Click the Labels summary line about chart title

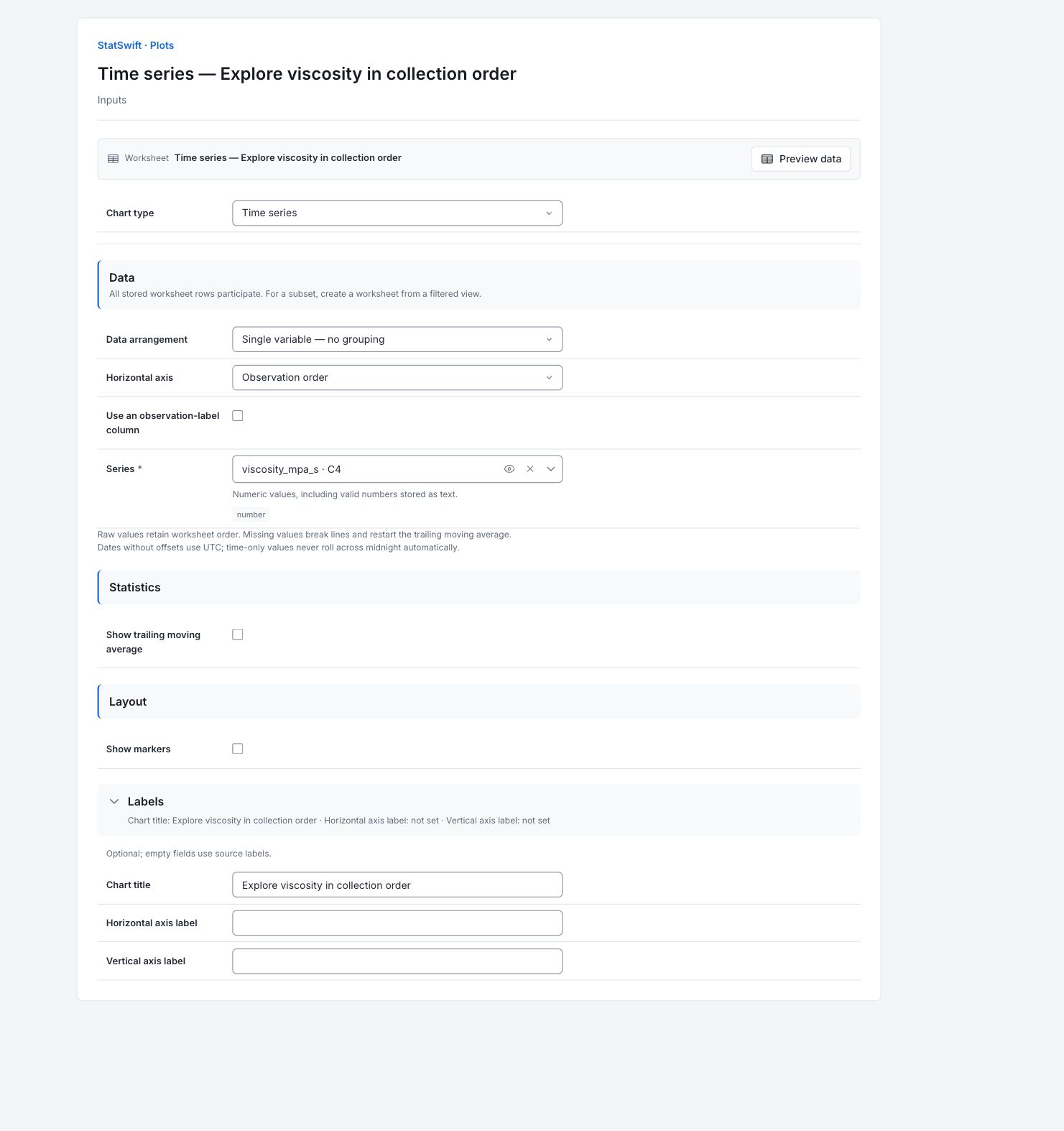tap(339, 821)
